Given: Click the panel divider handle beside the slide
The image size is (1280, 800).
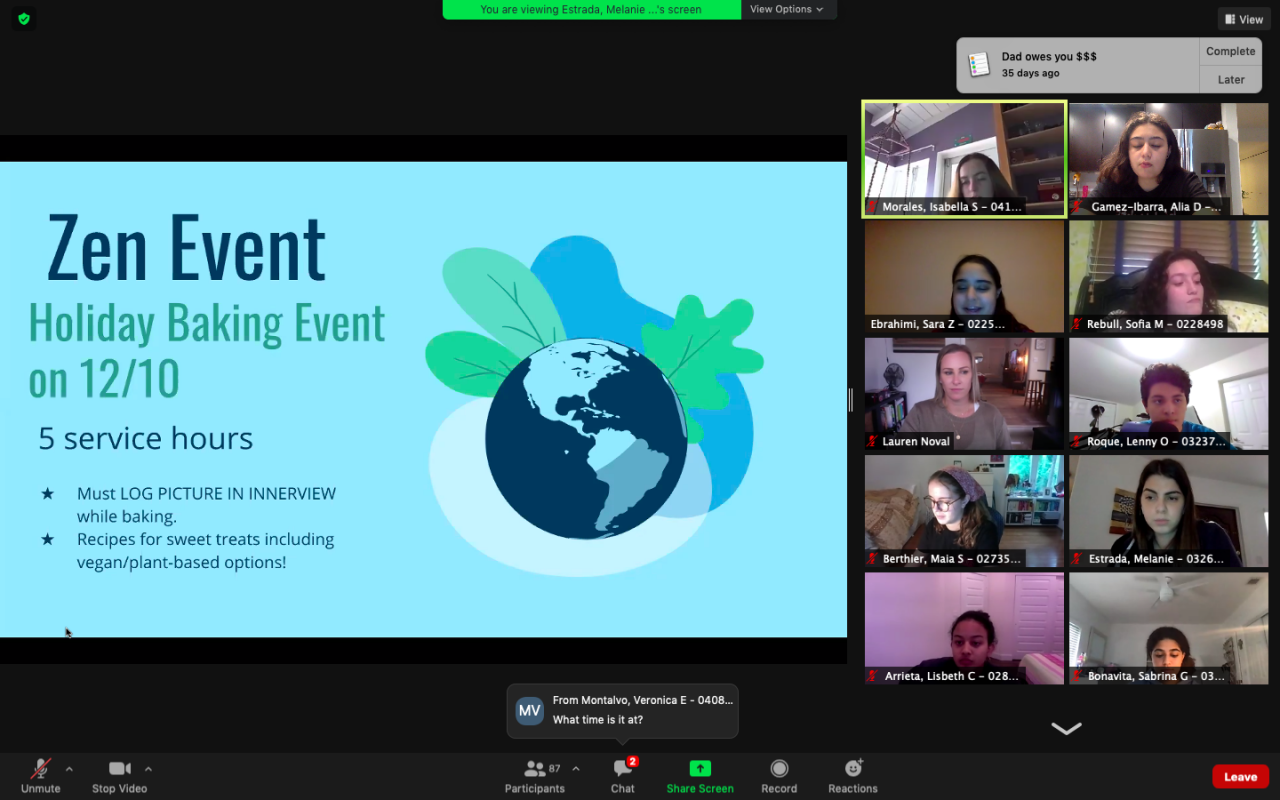Looking at the screenshot, I should (x=851, y=400).
